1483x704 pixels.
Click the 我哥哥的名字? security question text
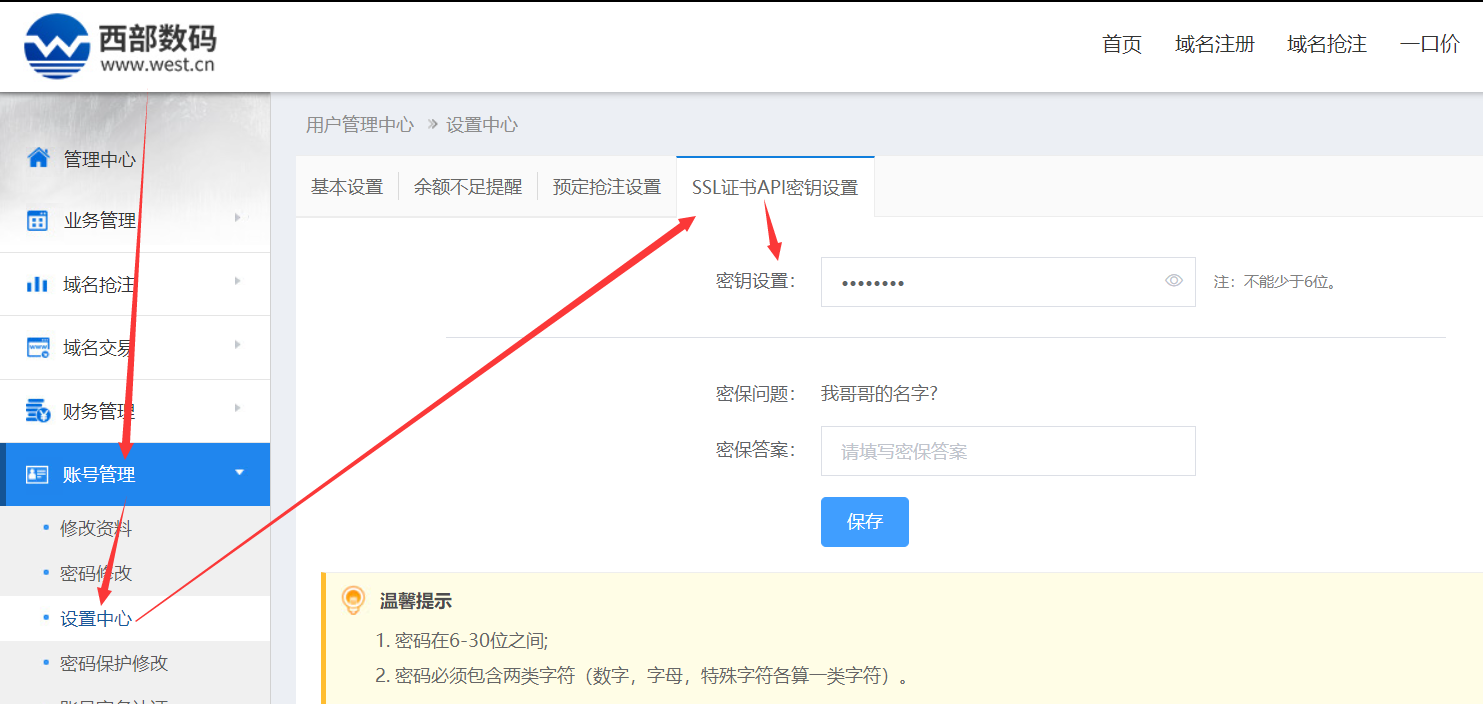[x=879, y=394]
